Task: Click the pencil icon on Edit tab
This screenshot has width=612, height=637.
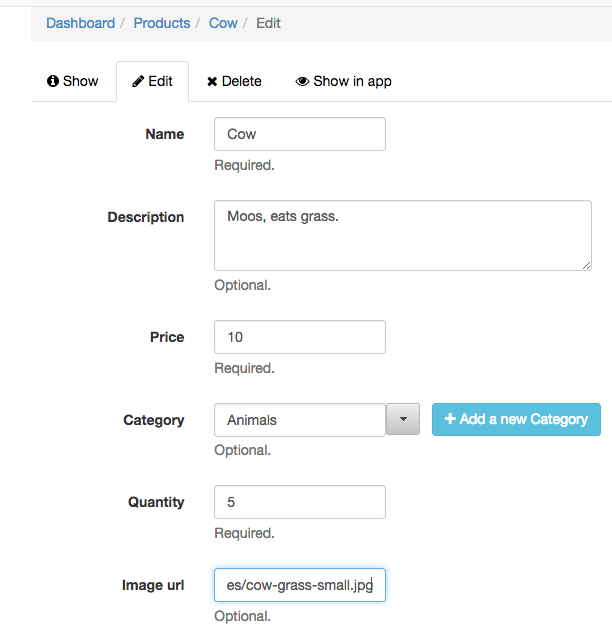Action: click(138, 81)
